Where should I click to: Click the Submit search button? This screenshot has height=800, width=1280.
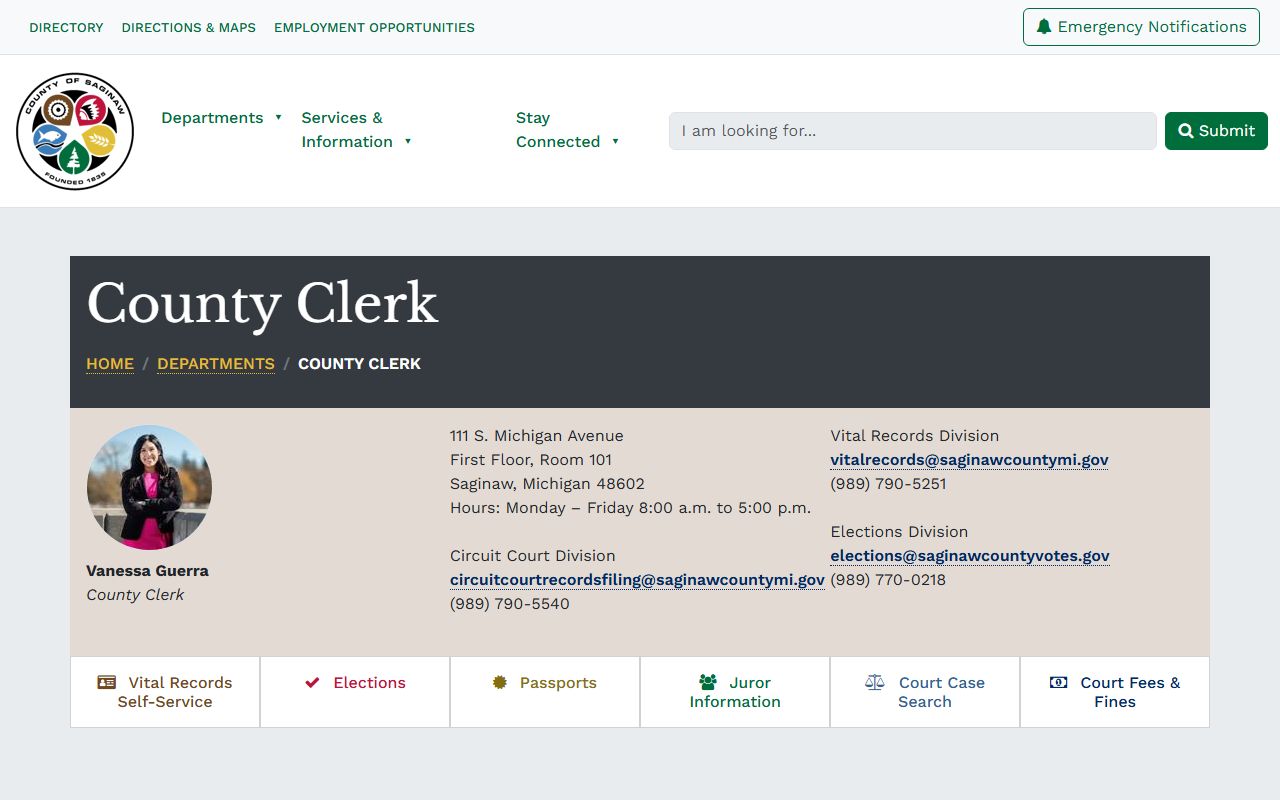1216,131
